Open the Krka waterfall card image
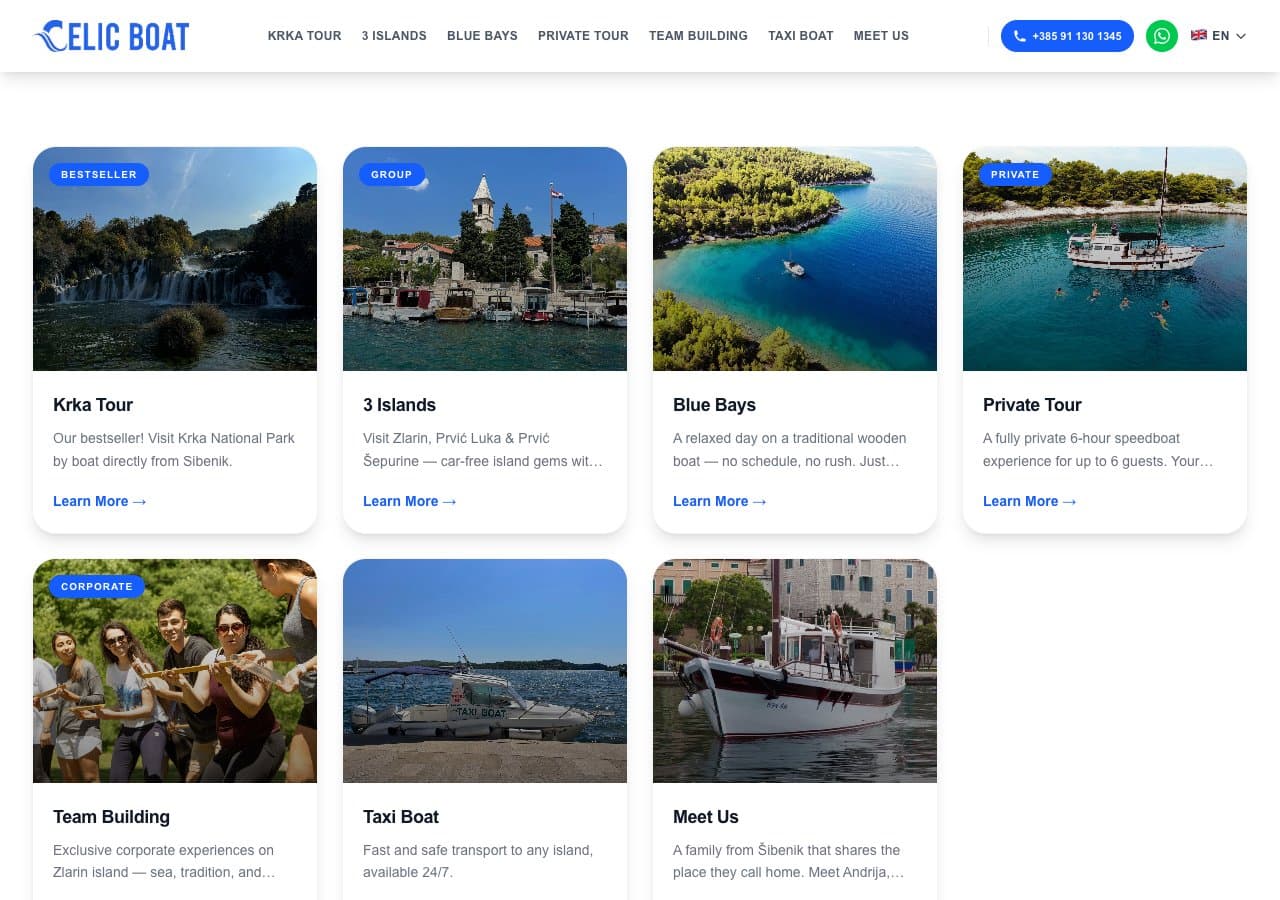1280x900 pixels. pyautogui.click(x=175, y=259)
